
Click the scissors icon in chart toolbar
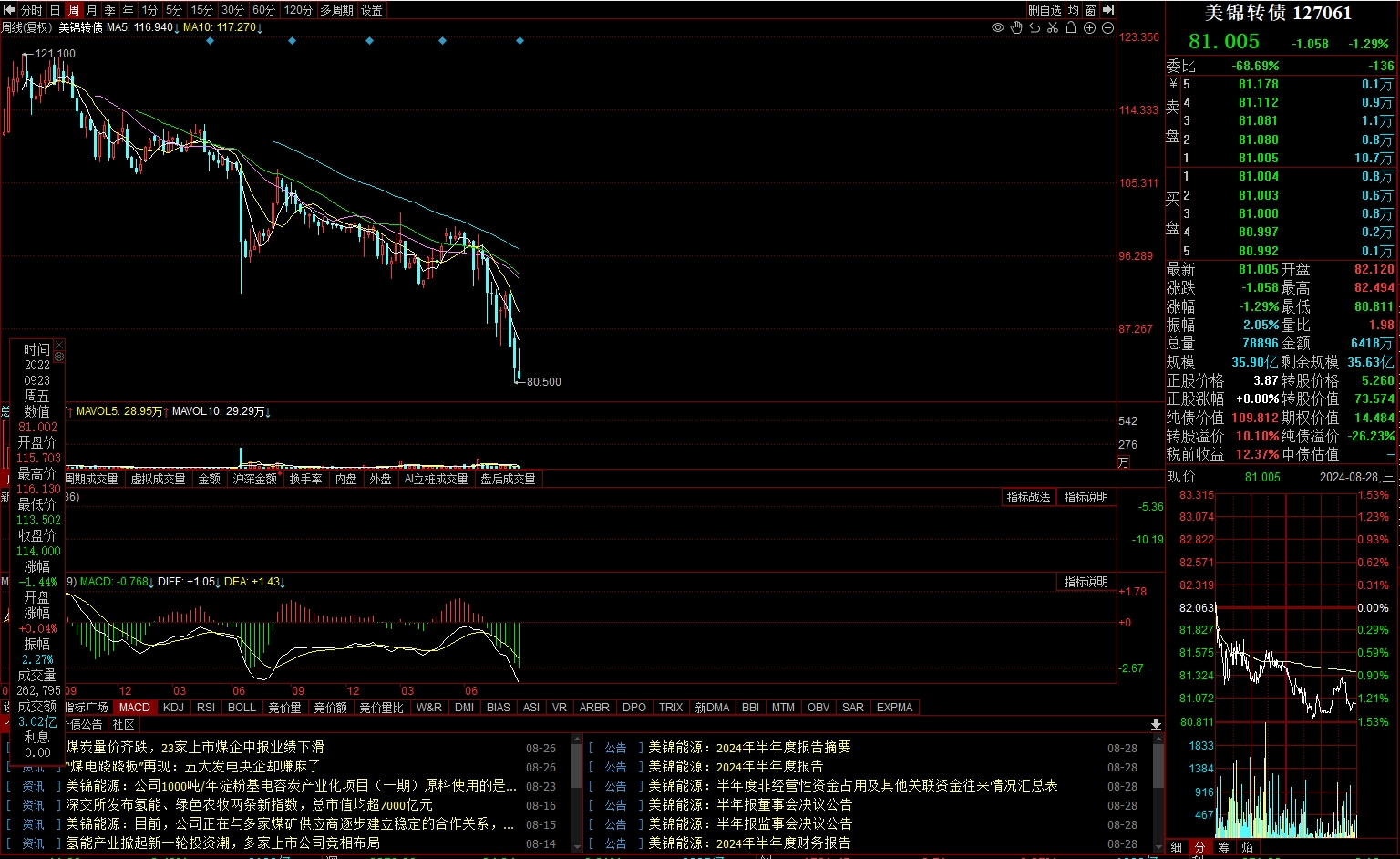pos(1053,28)
